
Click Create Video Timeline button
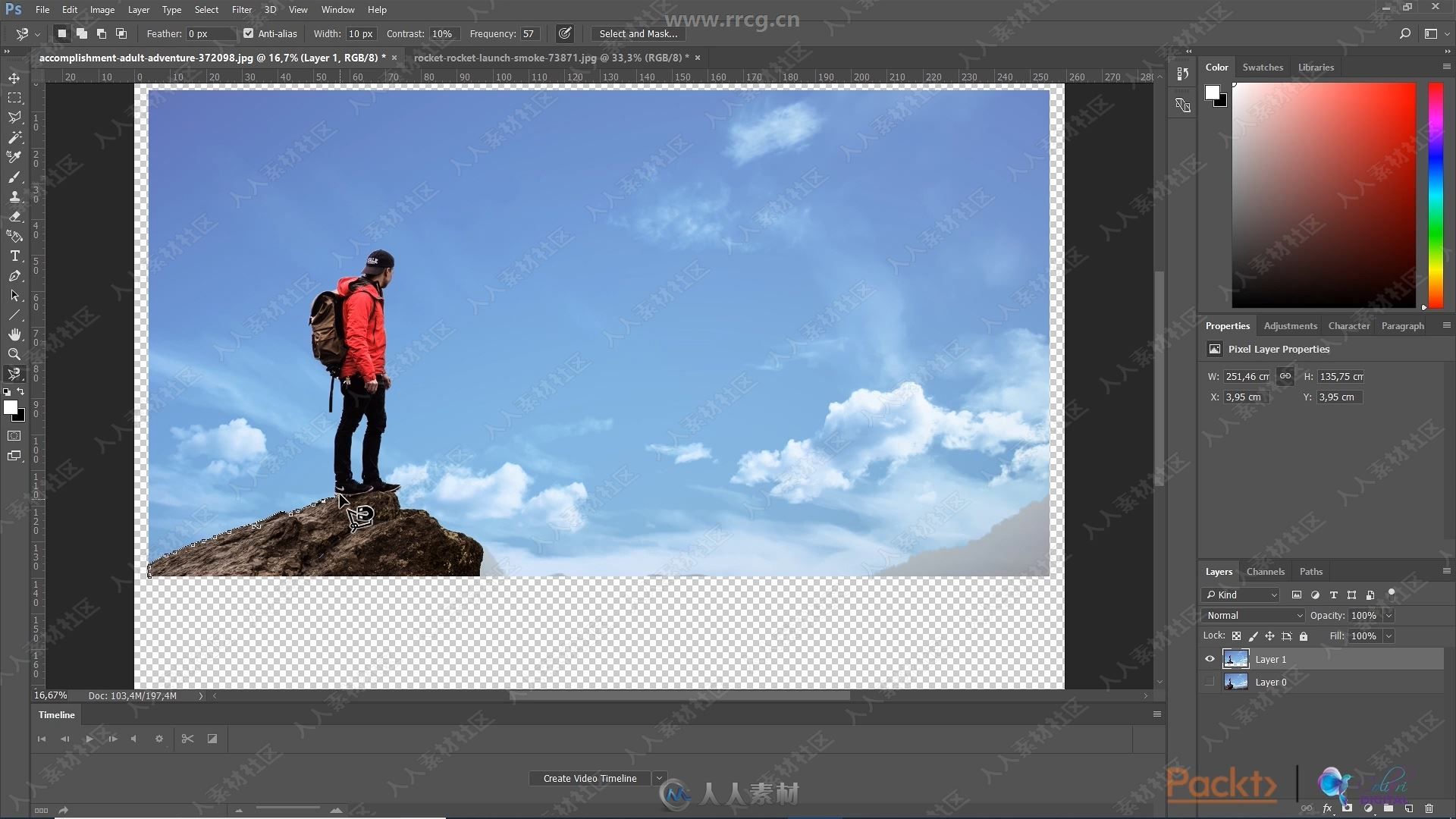coord(589,778)
